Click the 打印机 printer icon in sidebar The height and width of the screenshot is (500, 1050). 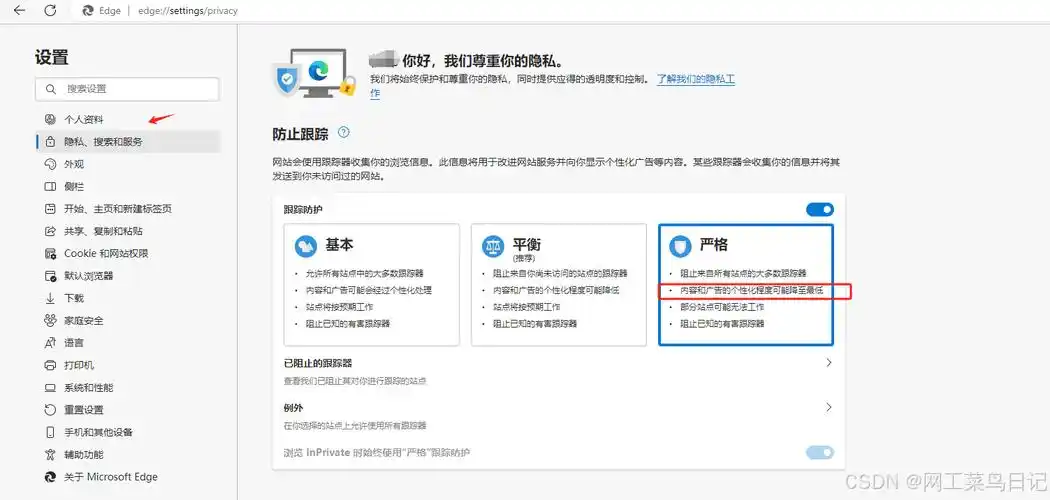(50, 365)
